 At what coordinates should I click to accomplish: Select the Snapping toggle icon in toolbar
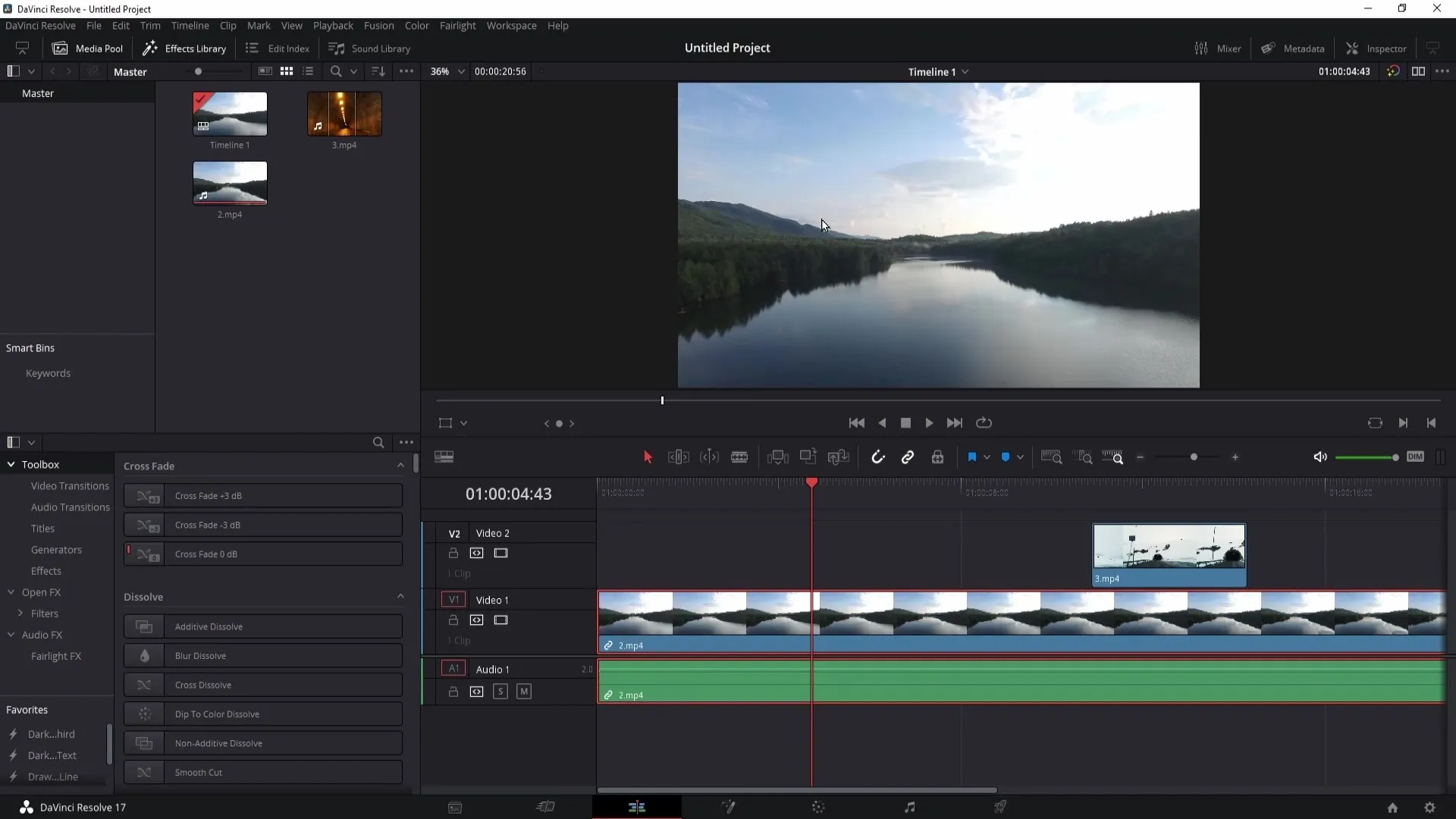pos(877,458)
